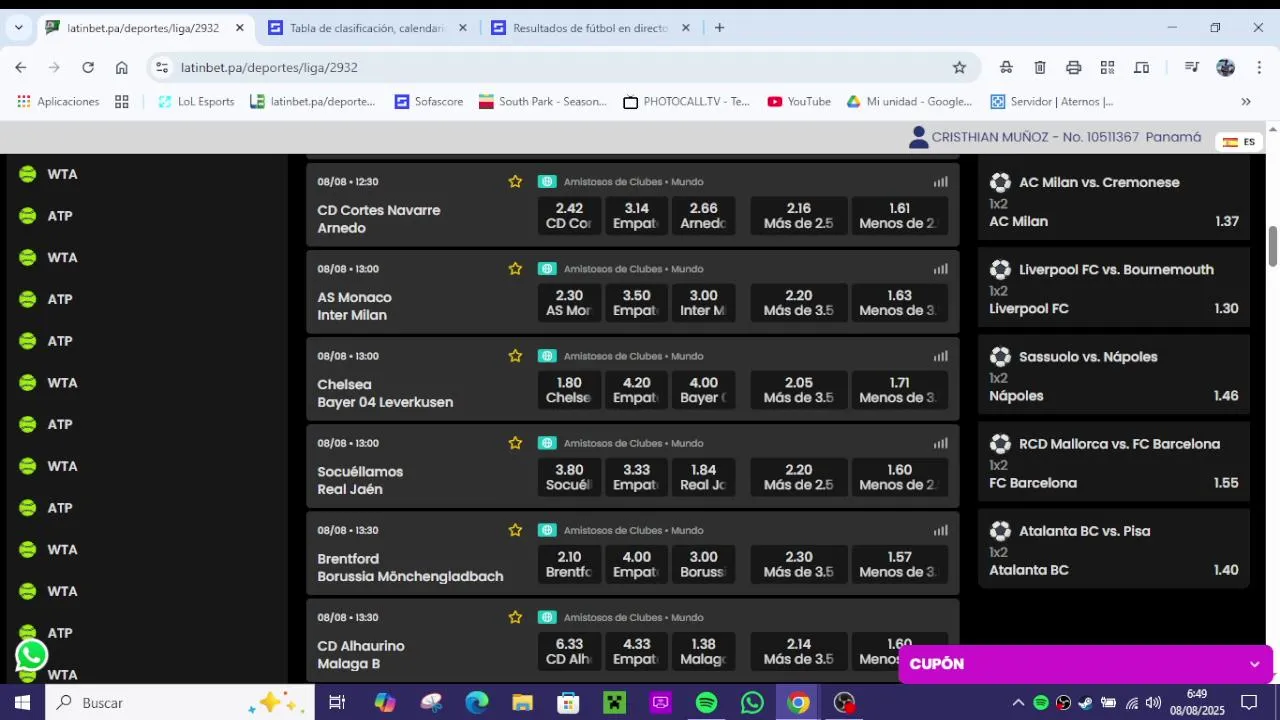Open the LoL Esports bookmark

pos(196,101)
